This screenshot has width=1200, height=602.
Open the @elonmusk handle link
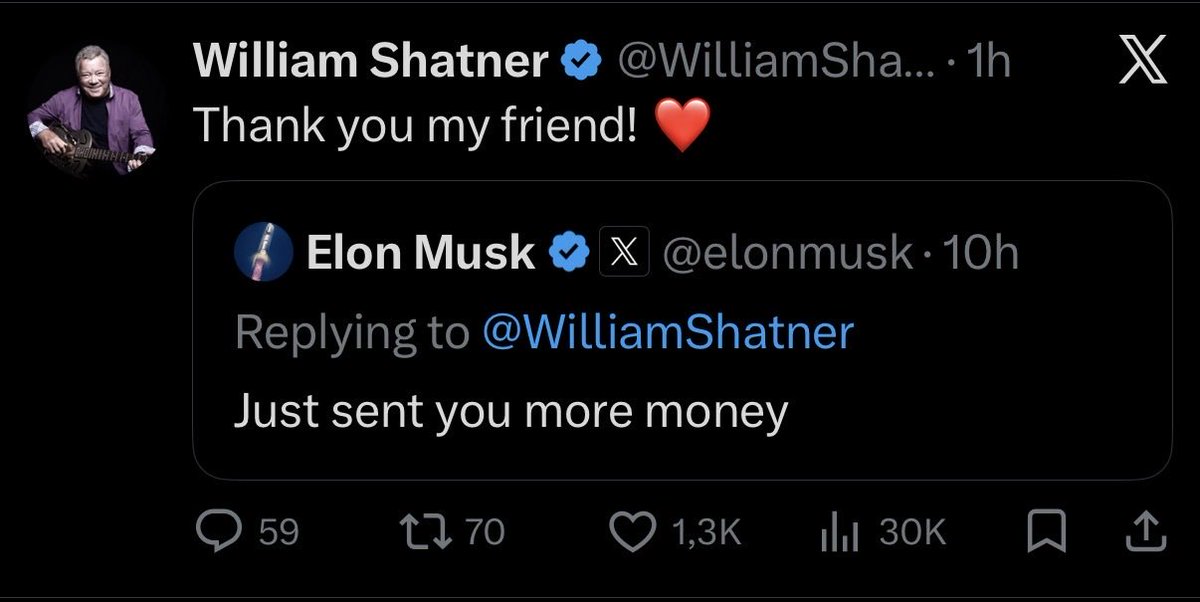click(x=787, y=254)
